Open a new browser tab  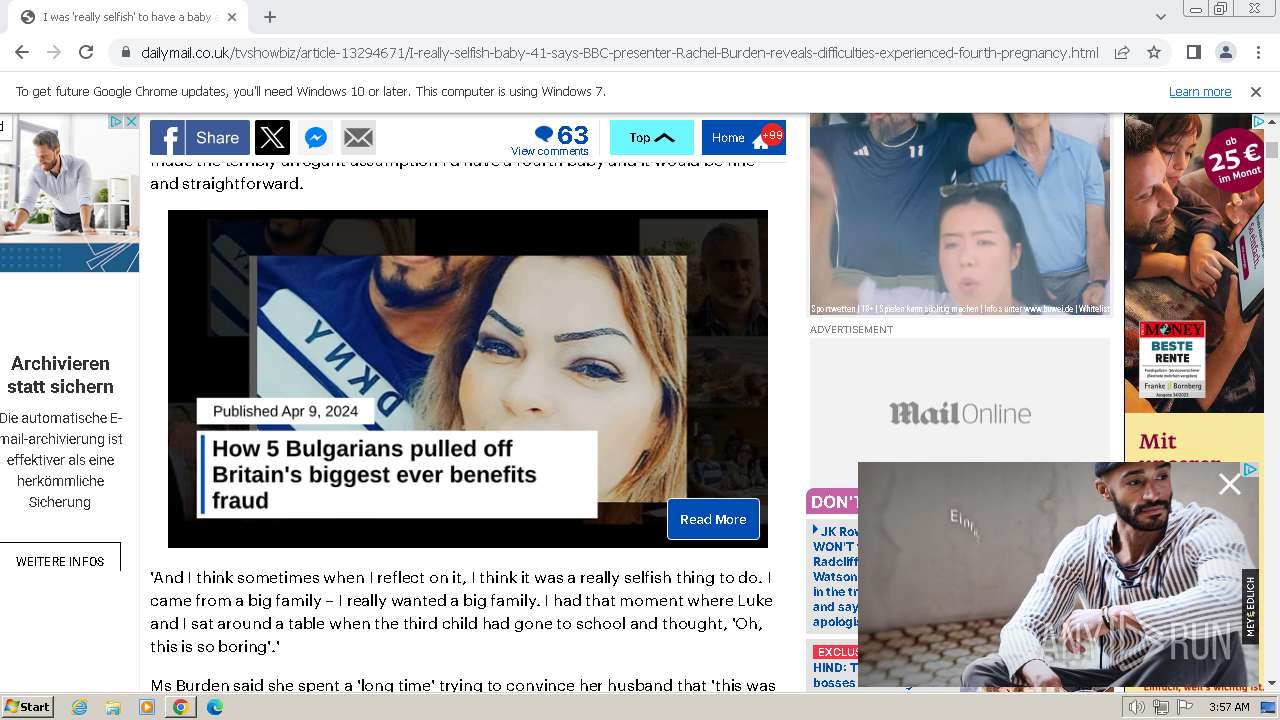pyautogui.click(x=270, y=17)
